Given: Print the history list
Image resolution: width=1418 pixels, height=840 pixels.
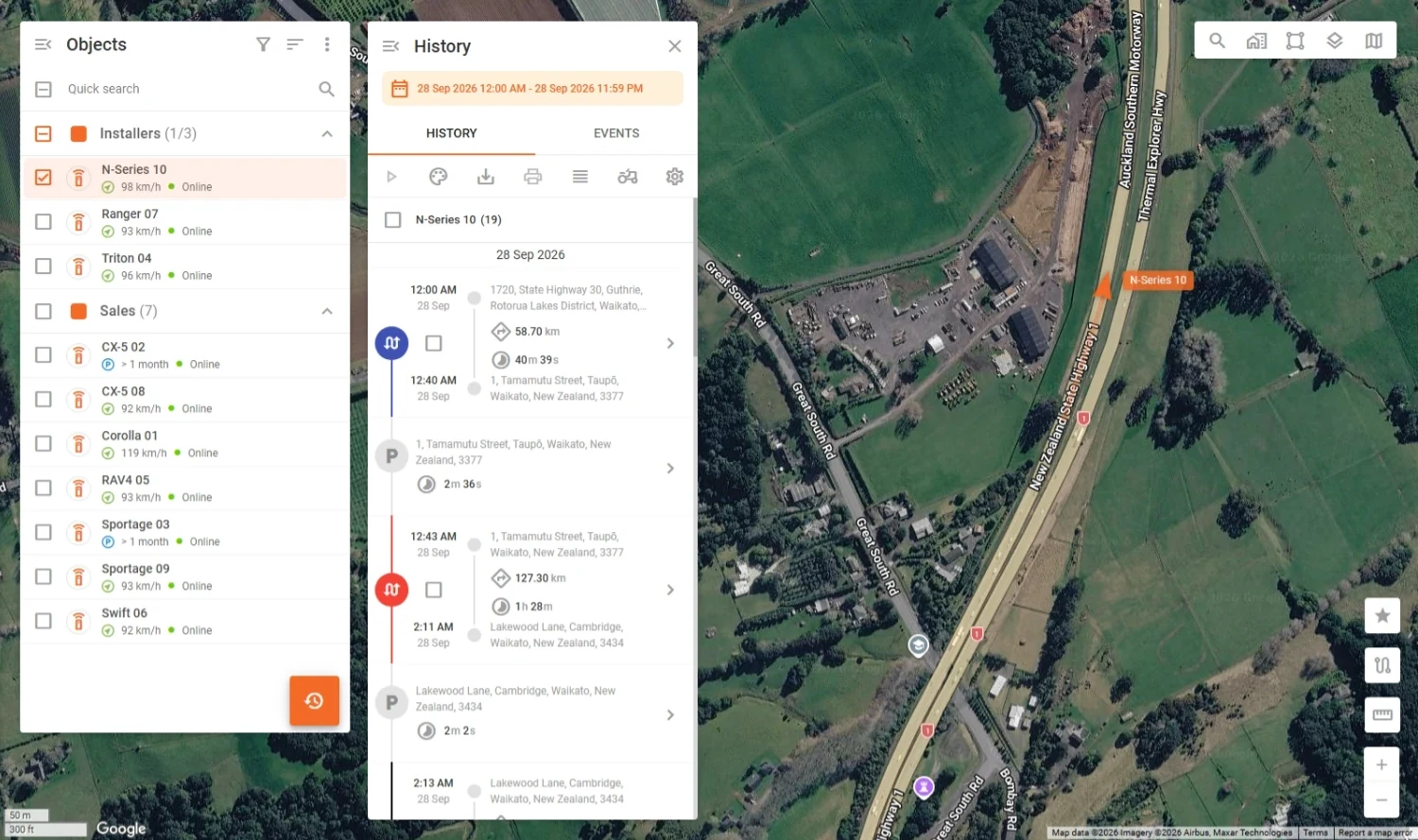Looking at the screenshot, I should [533, 177].
